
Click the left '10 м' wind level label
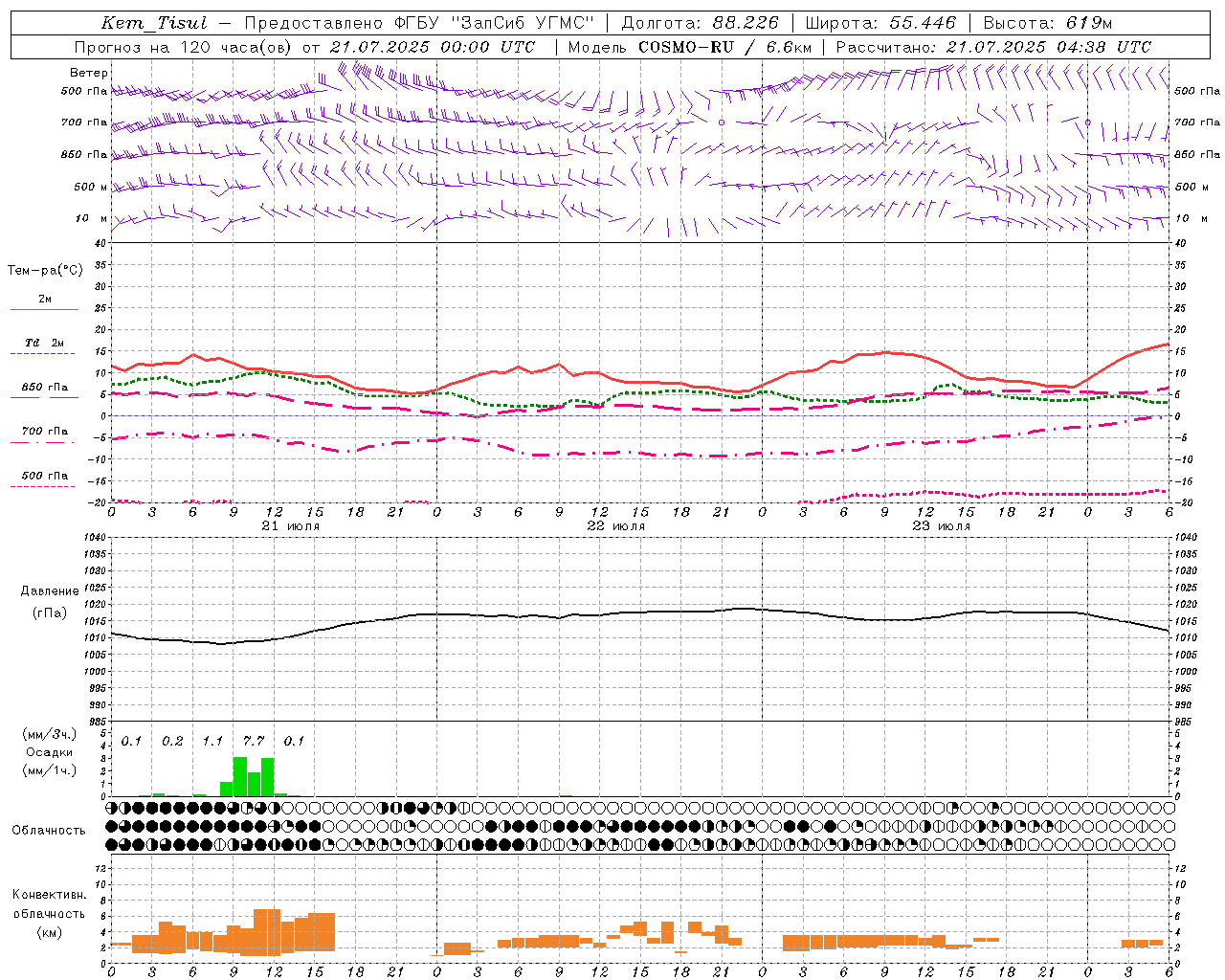click(x=92, y=218)
